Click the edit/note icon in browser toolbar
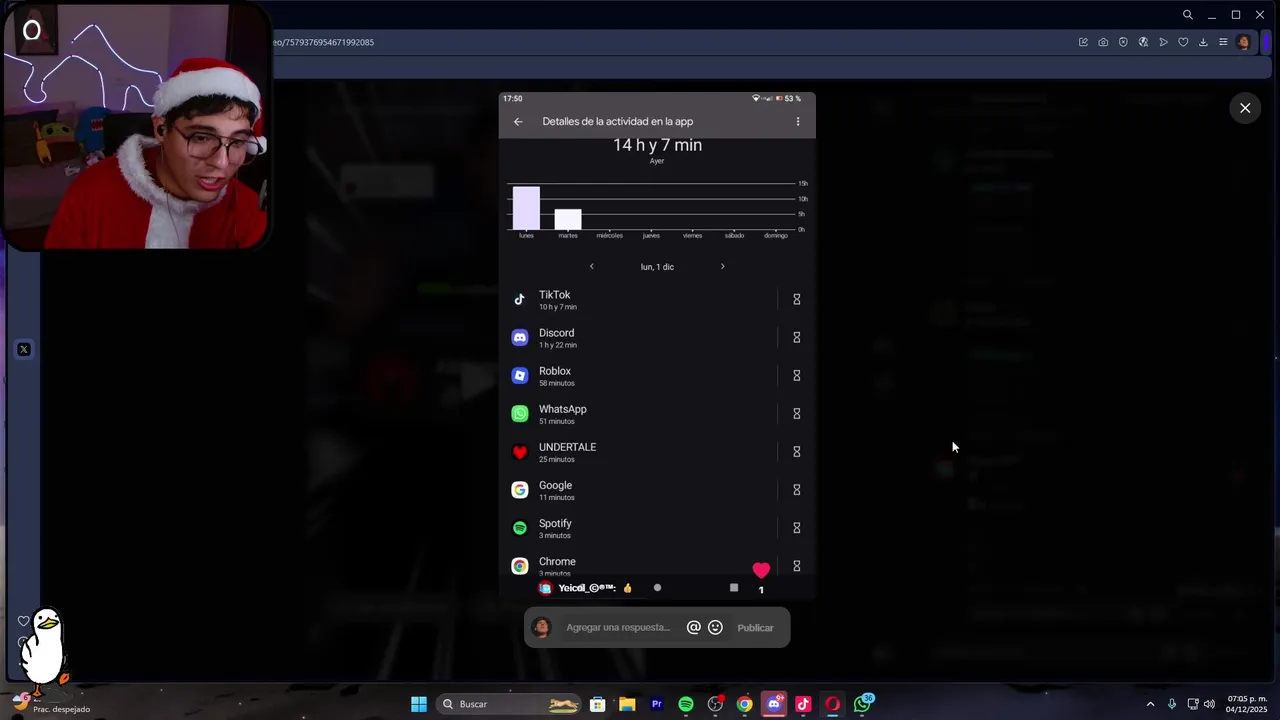 pyautogui.click(x=1083, y=42)
